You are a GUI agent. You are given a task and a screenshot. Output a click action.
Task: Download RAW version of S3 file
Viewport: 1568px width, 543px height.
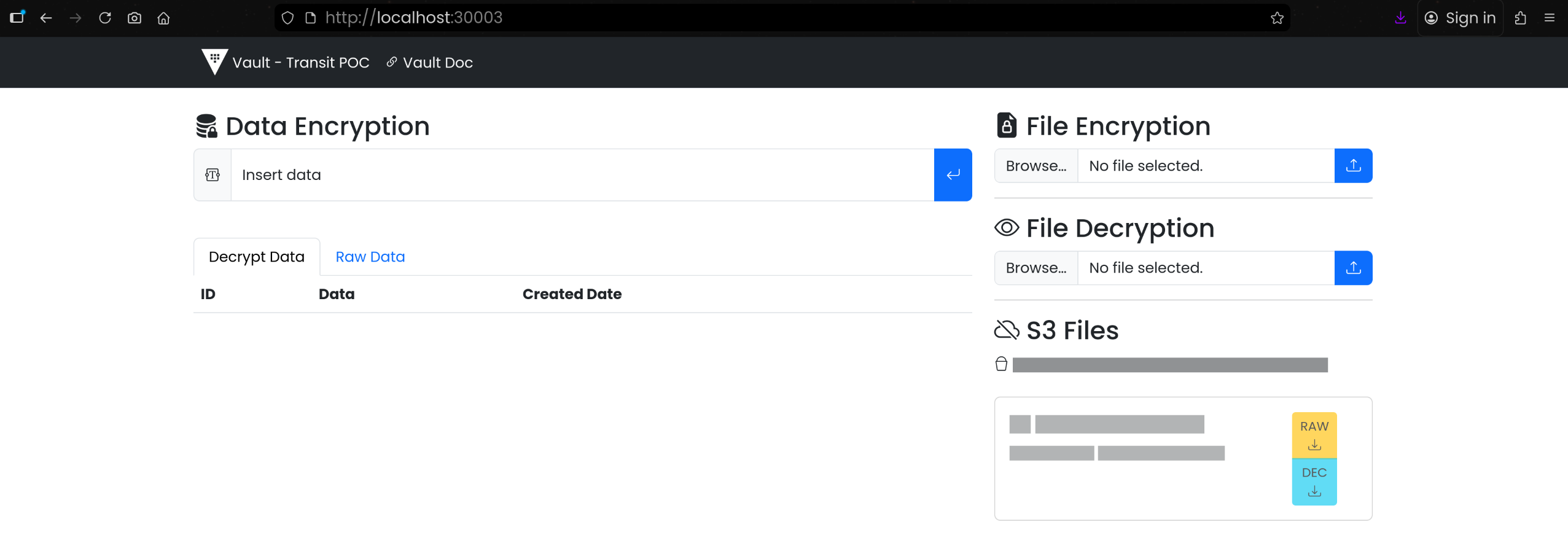click(1314, 435)
